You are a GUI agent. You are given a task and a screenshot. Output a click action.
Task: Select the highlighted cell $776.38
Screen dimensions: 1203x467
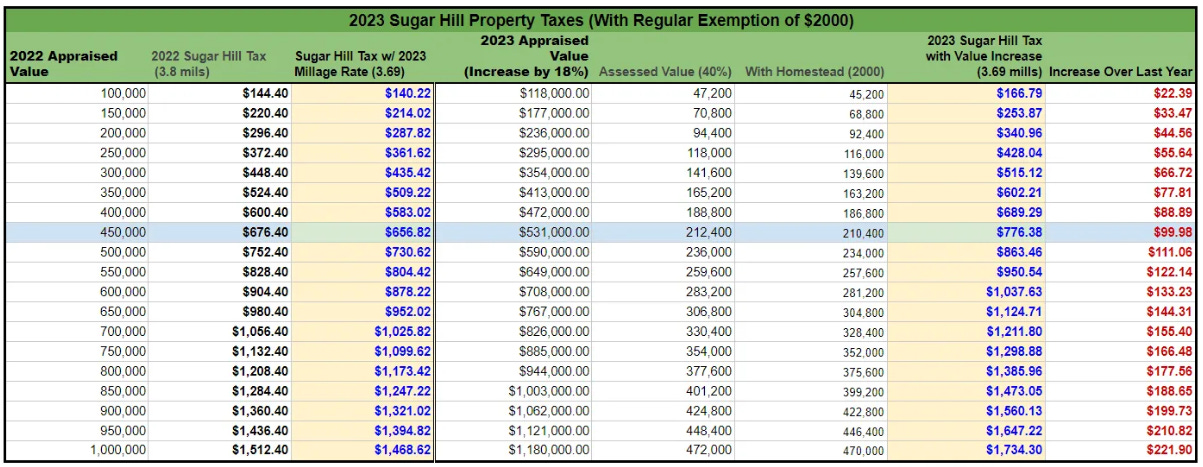pyautogui.click(x=967, y=232)
